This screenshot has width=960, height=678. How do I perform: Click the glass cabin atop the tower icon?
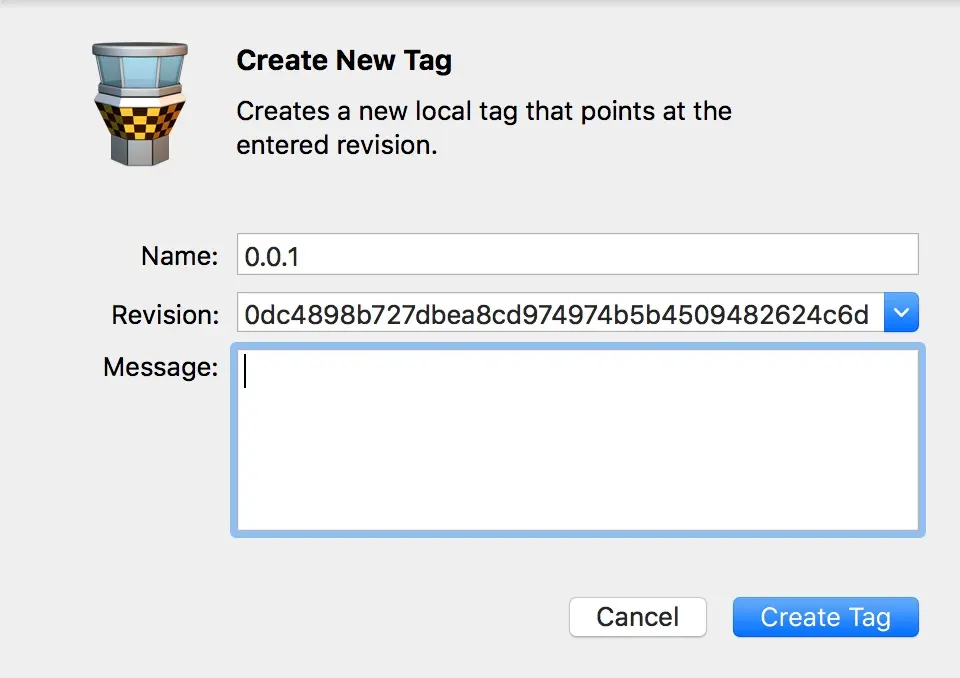tap(138, 68)
